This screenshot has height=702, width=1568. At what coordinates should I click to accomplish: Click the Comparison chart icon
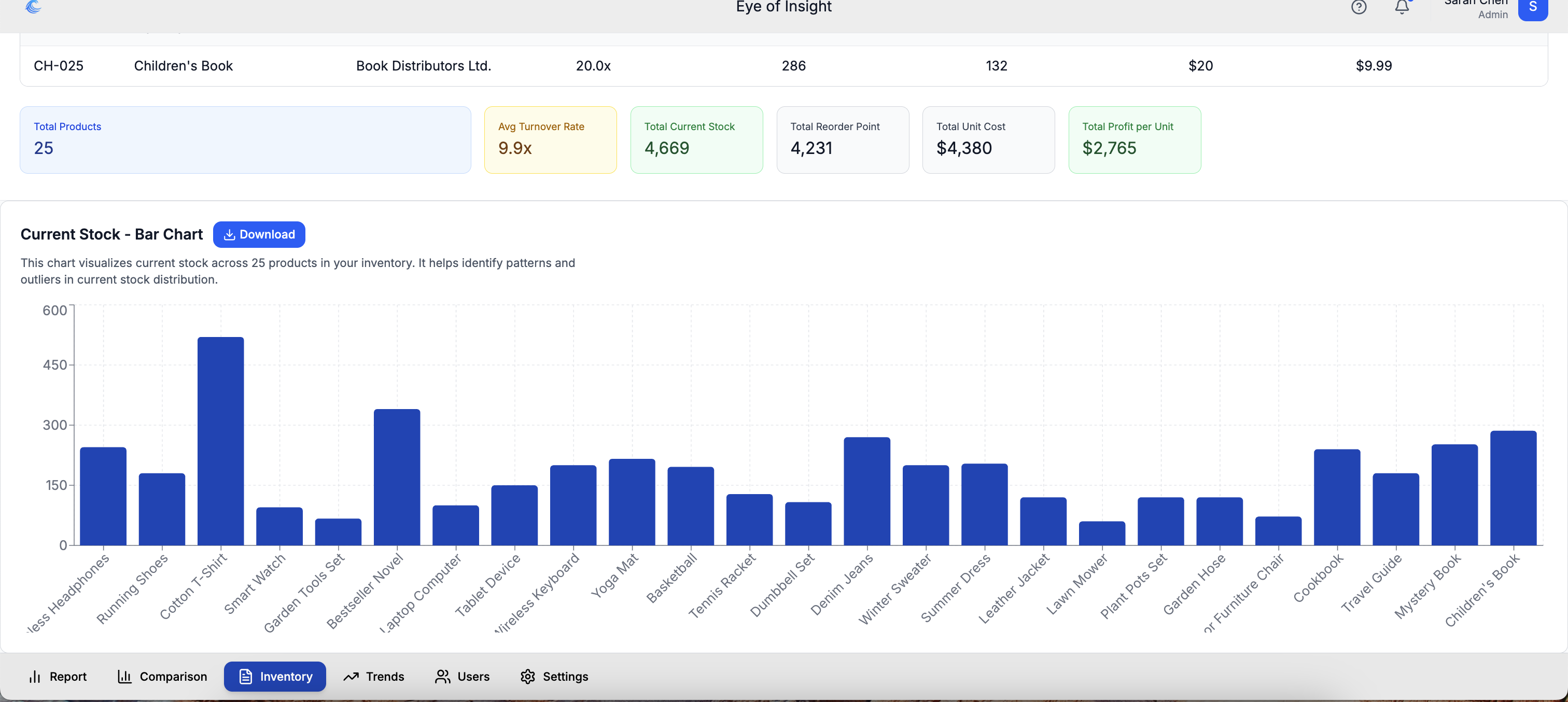pos(124,676)
